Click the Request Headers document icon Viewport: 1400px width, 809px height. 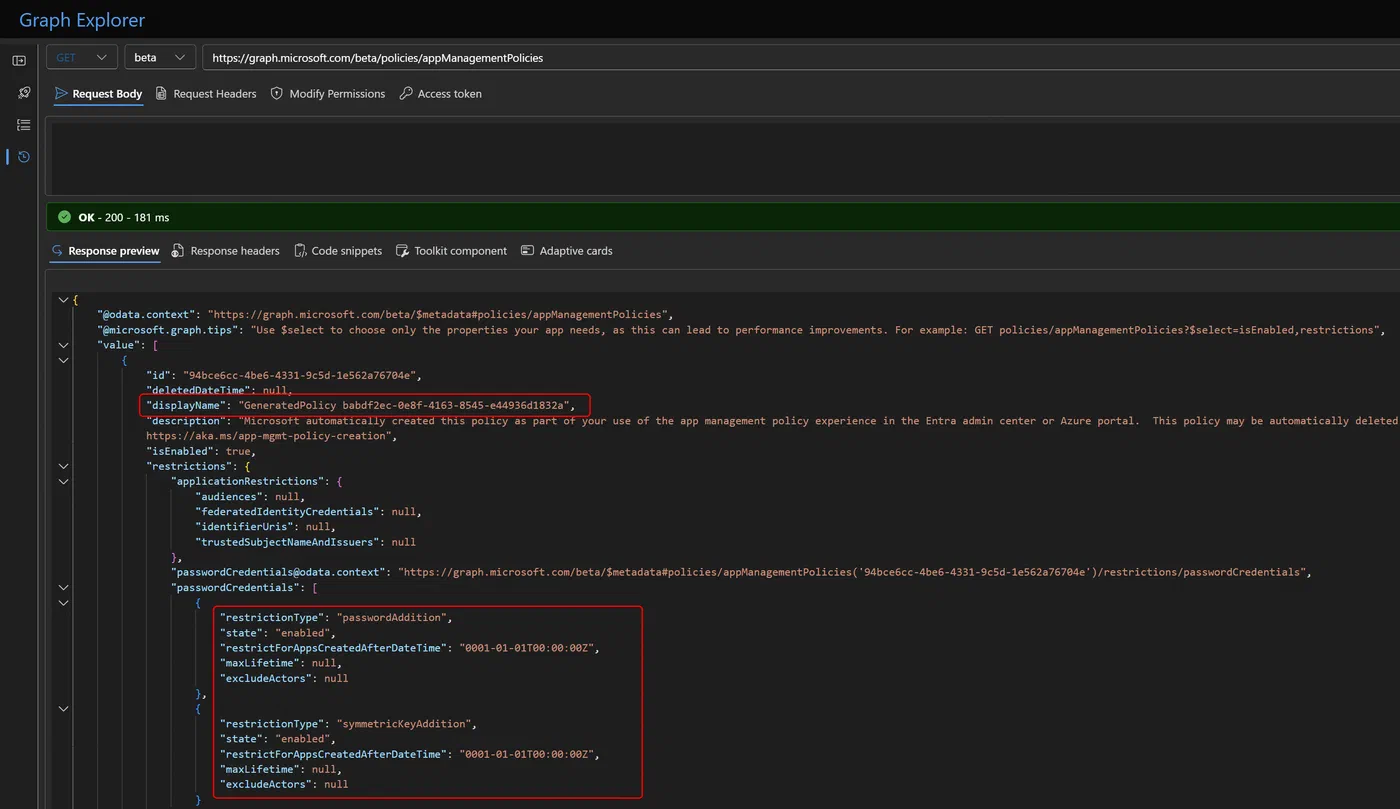161,93
